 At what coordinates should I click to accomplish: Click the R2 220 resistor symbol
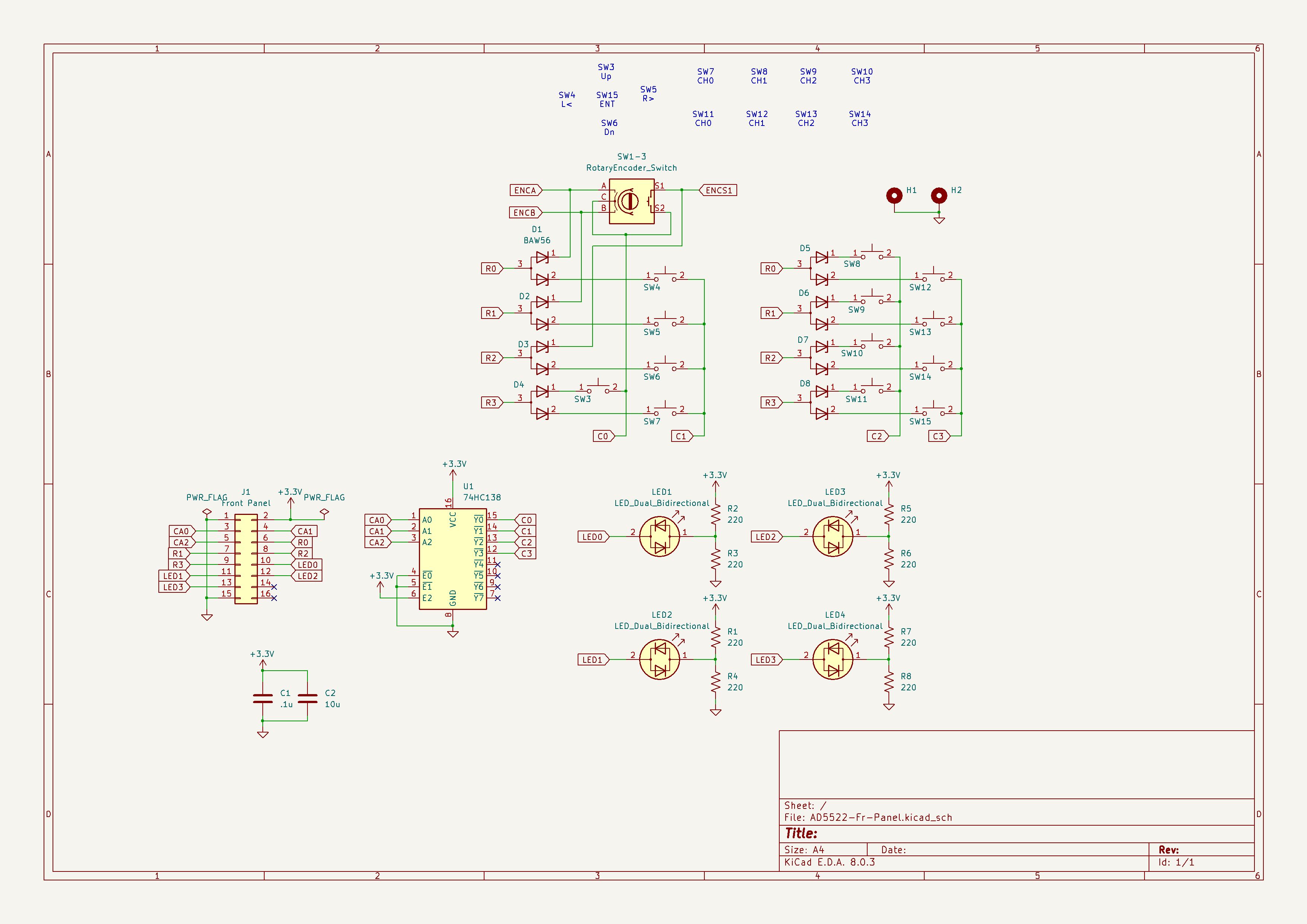pyautogui.click(x=716, y=514)
